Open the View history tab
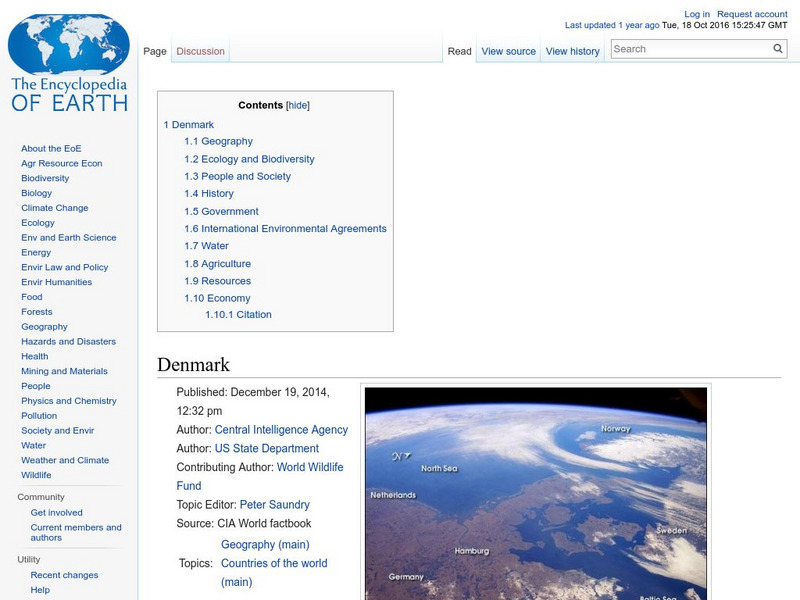Viewport: 800px width, 600px height. pyautogui.click(x=573, y=50)
